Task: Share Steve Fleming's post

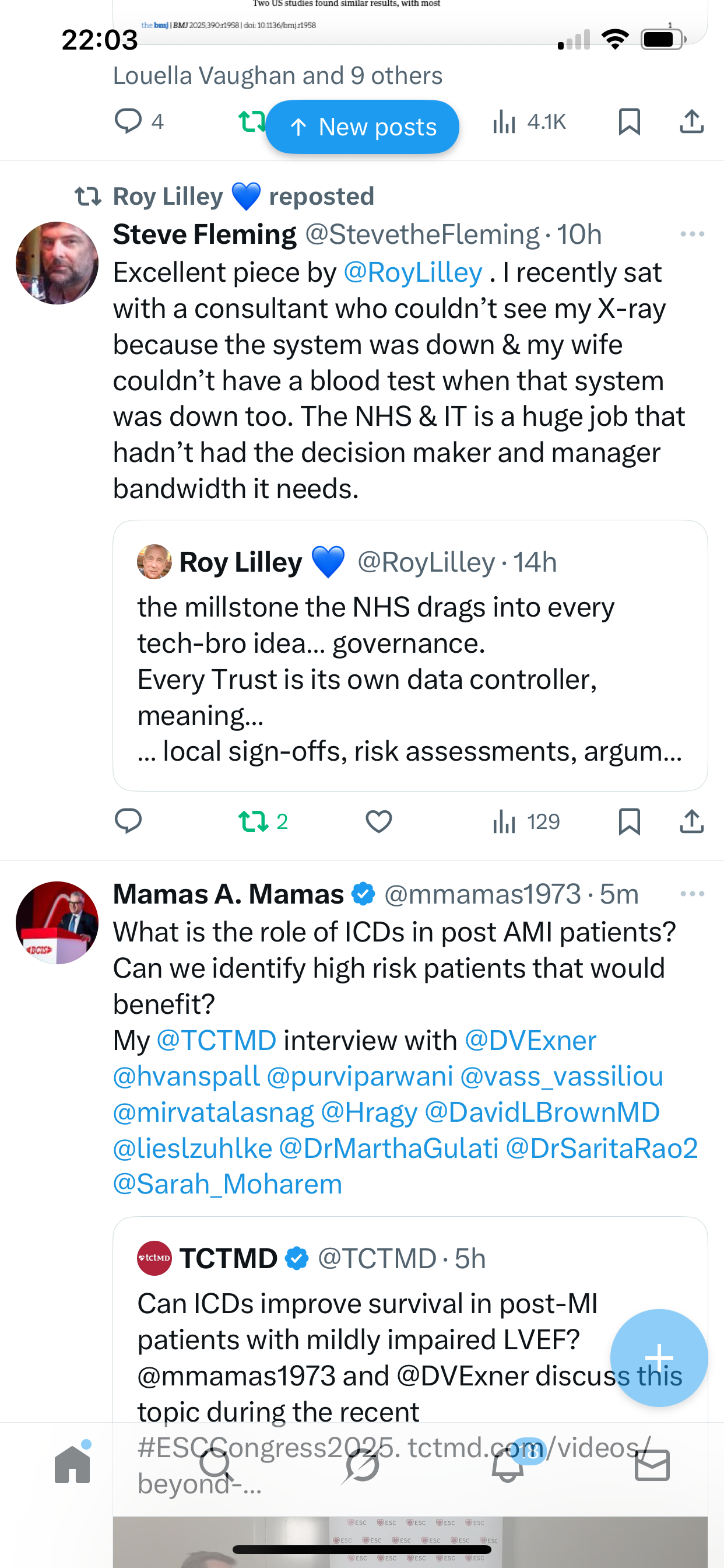Action: click(692, 822)
